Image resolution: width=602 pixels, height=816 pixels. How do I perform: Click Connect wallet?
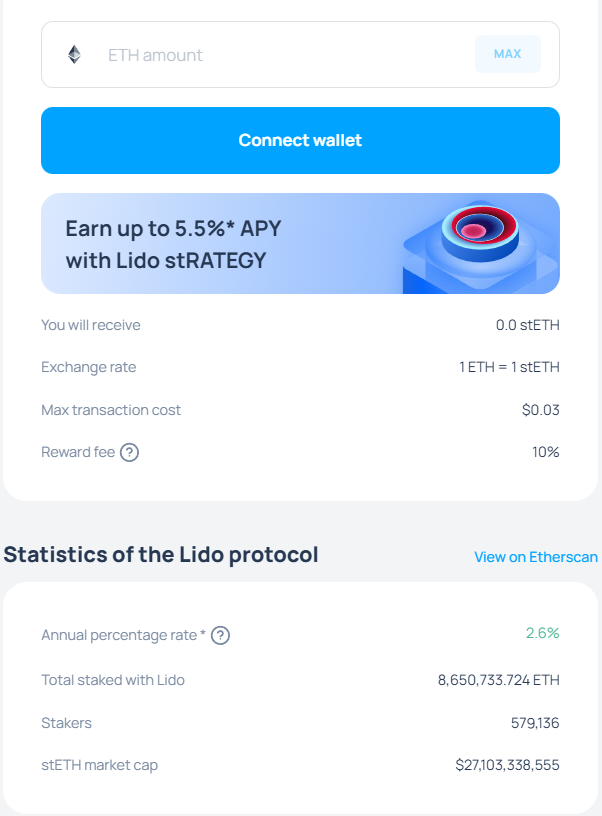coord(300,140)
